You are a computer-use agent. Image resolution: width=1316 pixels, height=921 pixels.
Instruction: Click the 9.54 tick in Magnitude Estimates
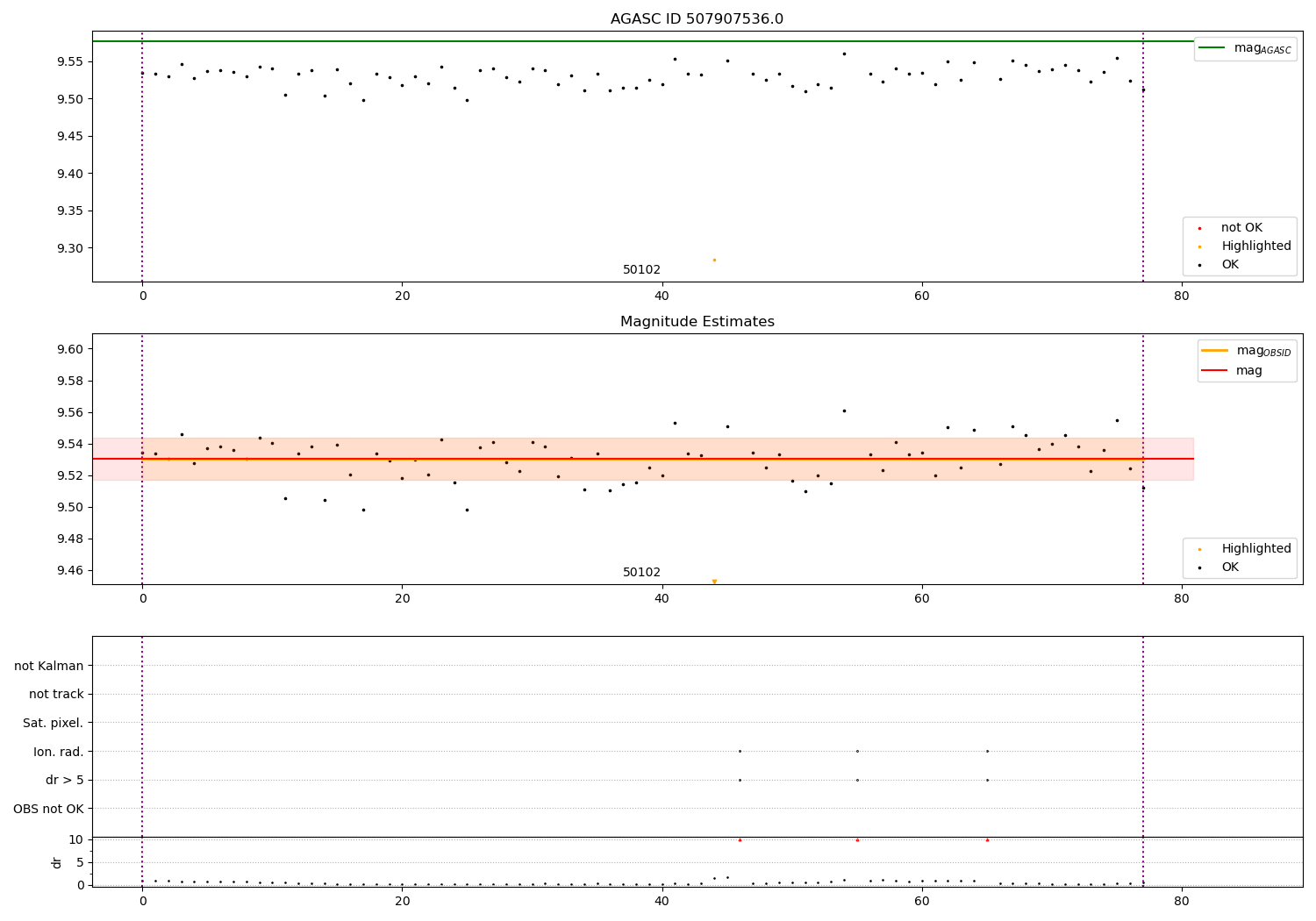click(68, 444)
